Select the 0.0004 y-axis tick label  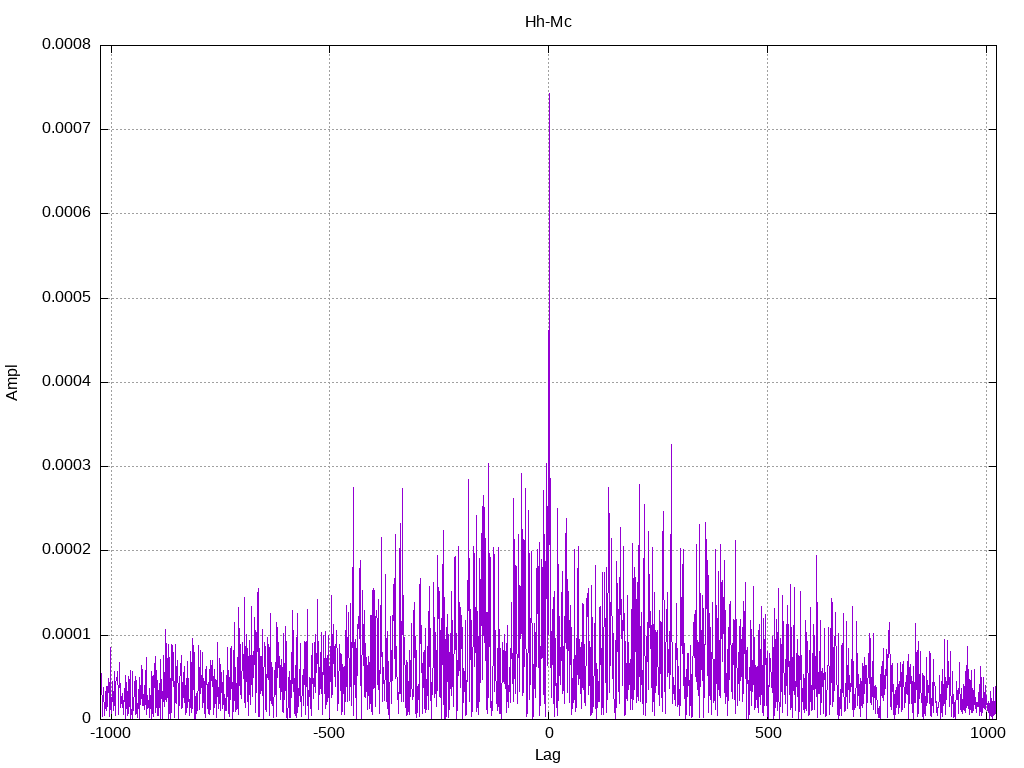pyautogui.click(x=66, y=382)
